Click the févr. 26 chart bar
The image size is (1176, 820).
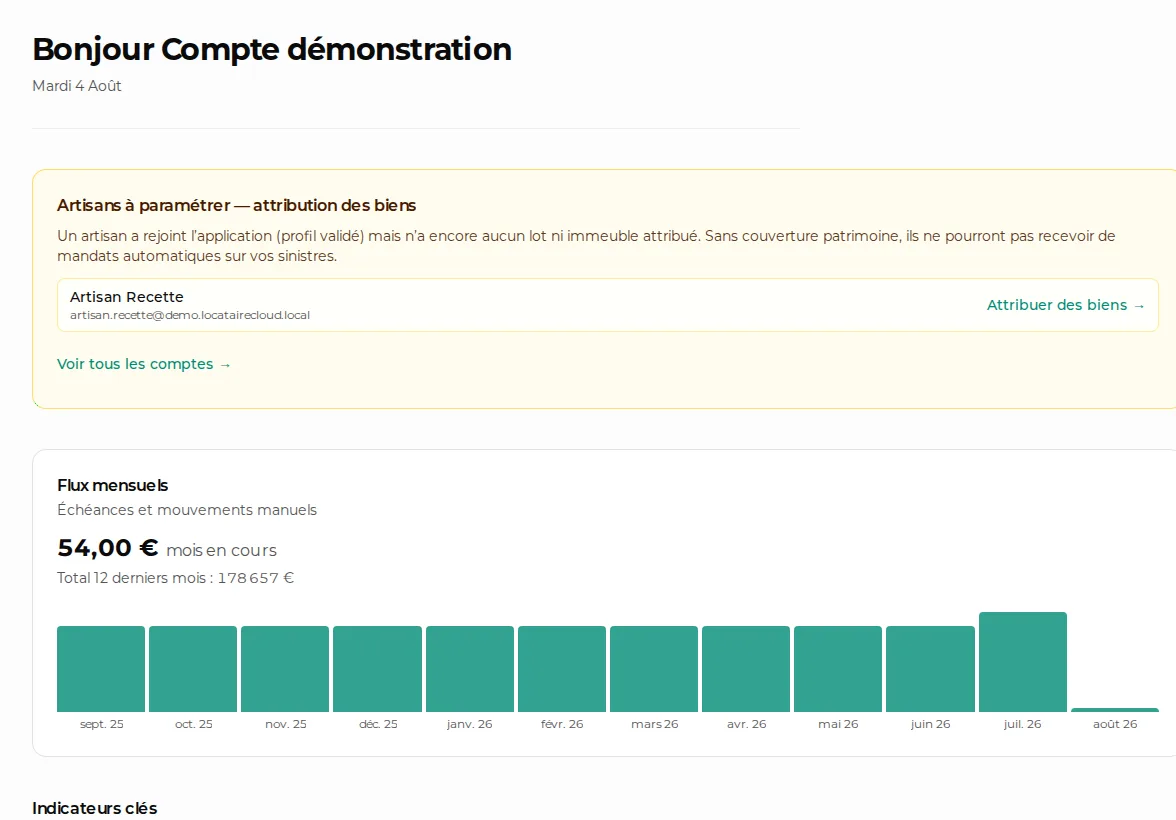point(562,668)
